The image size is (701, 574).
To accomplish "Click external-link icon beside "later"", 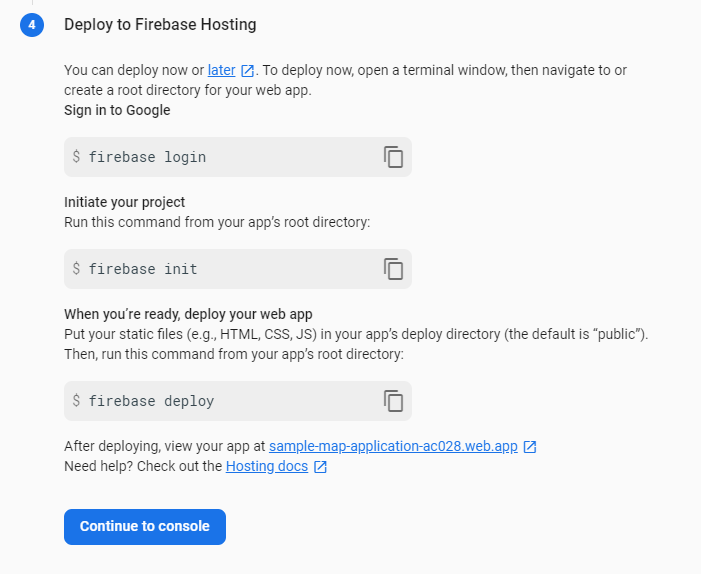I will tap(247, 71).
